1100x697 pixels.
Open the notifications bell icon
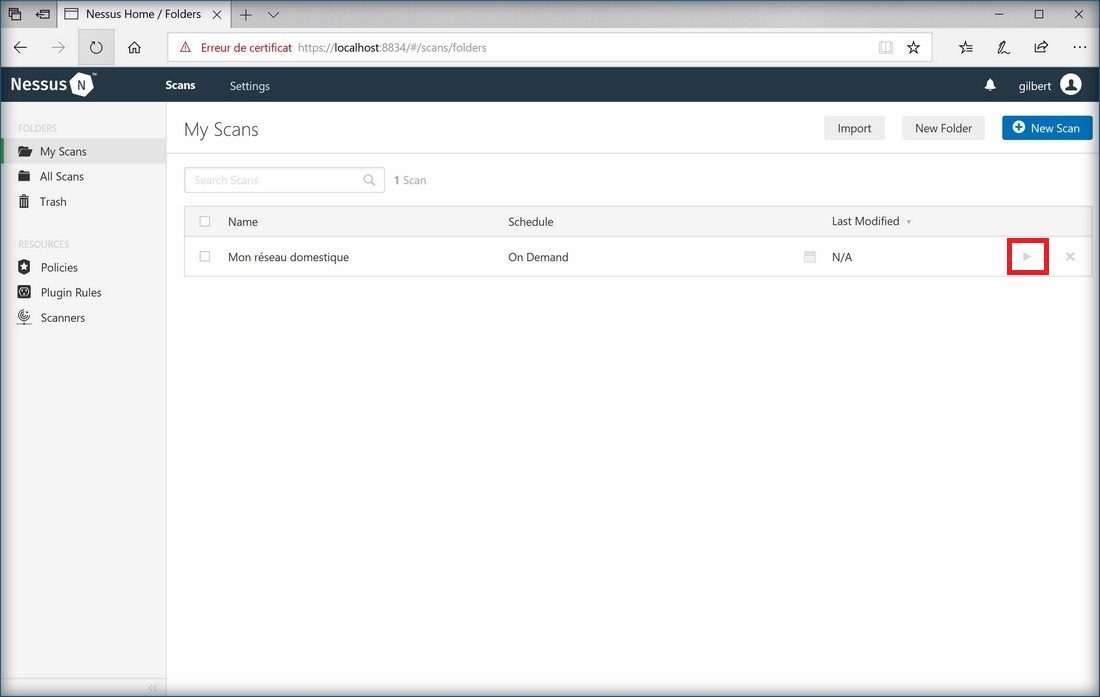[x=990, y=86]
